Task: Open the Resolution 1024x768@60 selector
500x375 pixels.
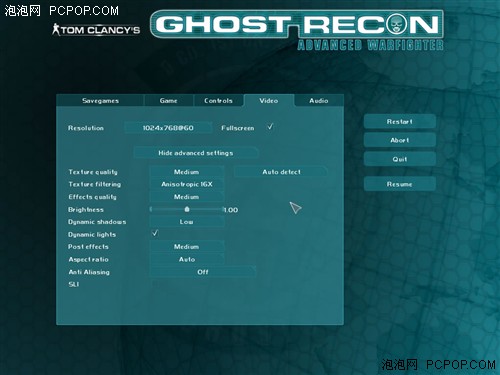Action: (168, 128)
